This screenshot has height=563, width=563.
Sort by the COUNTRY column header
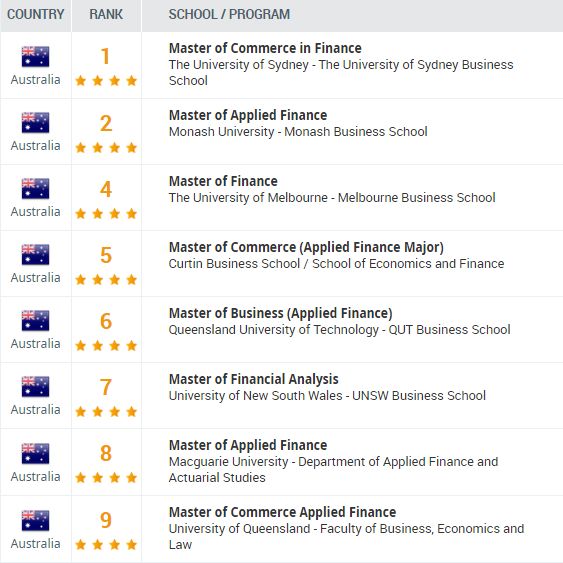36,14
